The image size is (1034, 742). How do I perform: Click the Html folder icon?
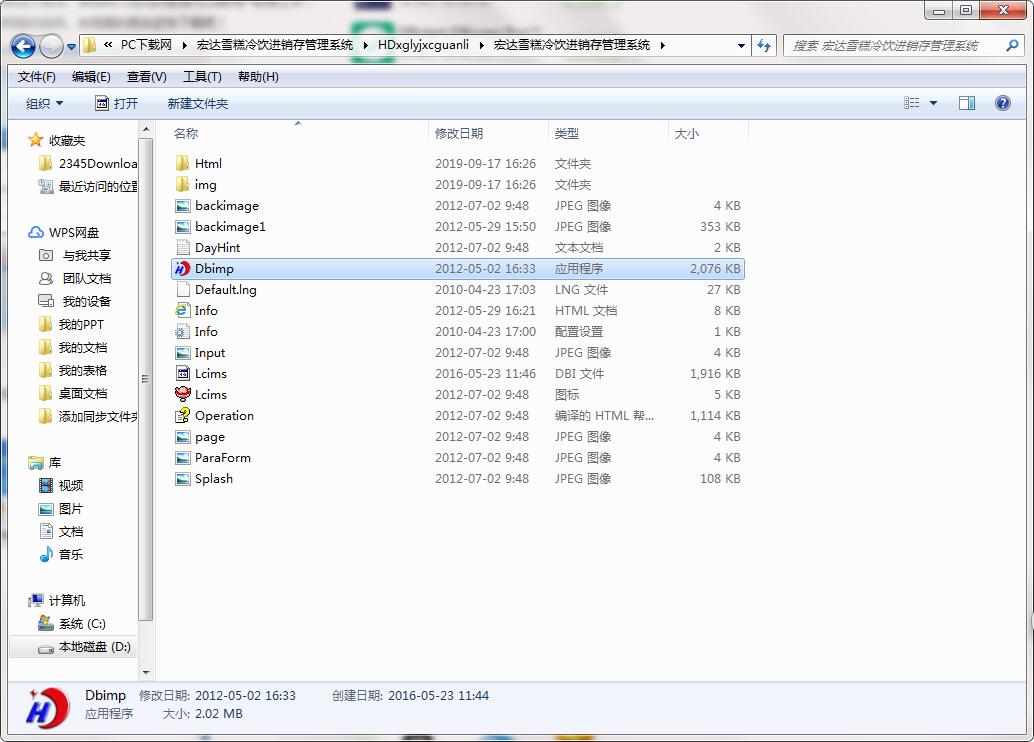(183, 164)
